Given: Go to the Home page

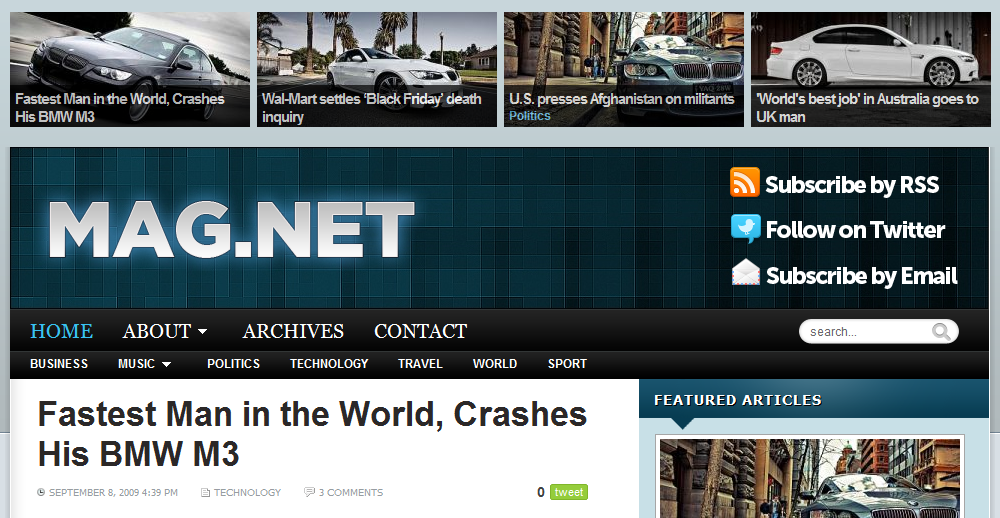Looking at the screenshot, I should tap(62, 331).
